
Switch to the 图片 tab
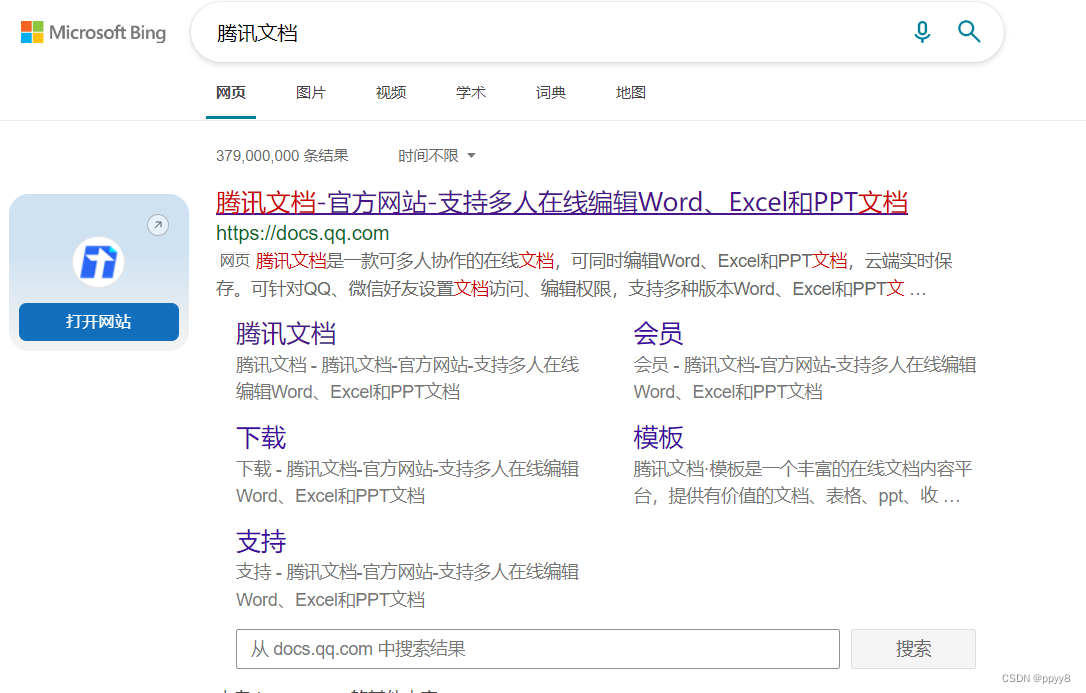[x=310, y=93]
